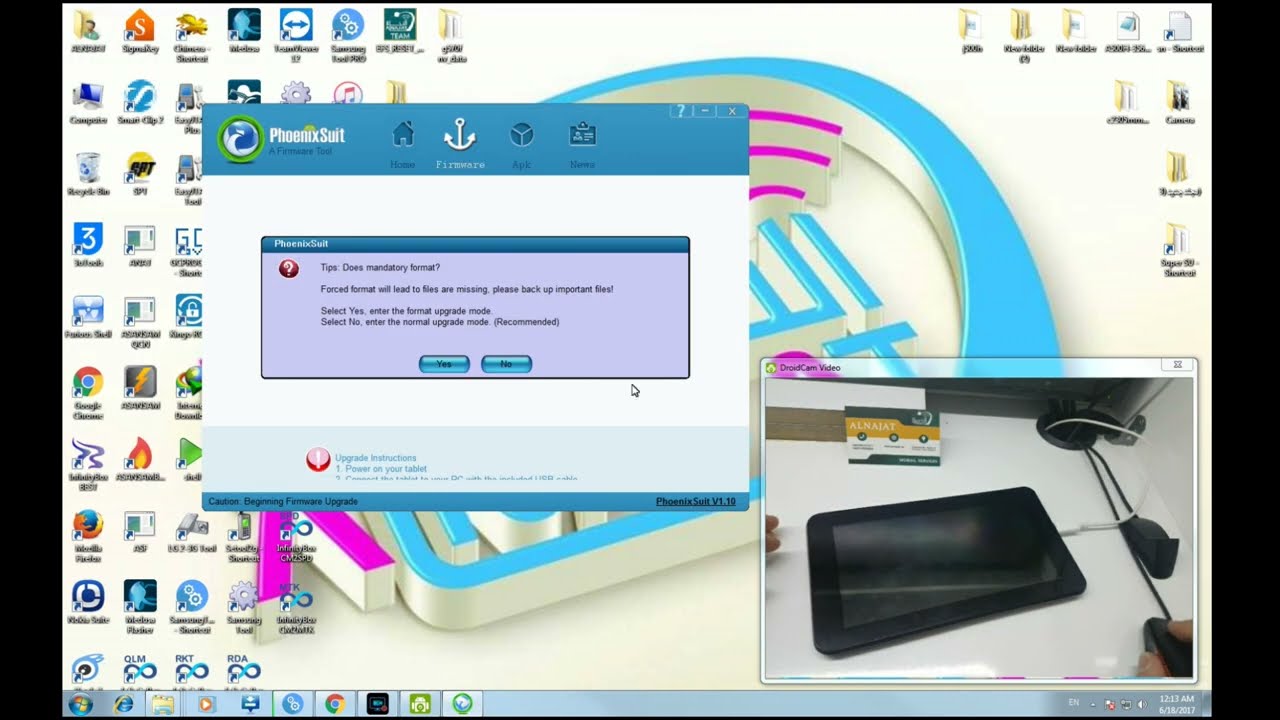Select the Smart-Clip 2 desktop icon
The image size is (1280, 720).
(140, 102)
